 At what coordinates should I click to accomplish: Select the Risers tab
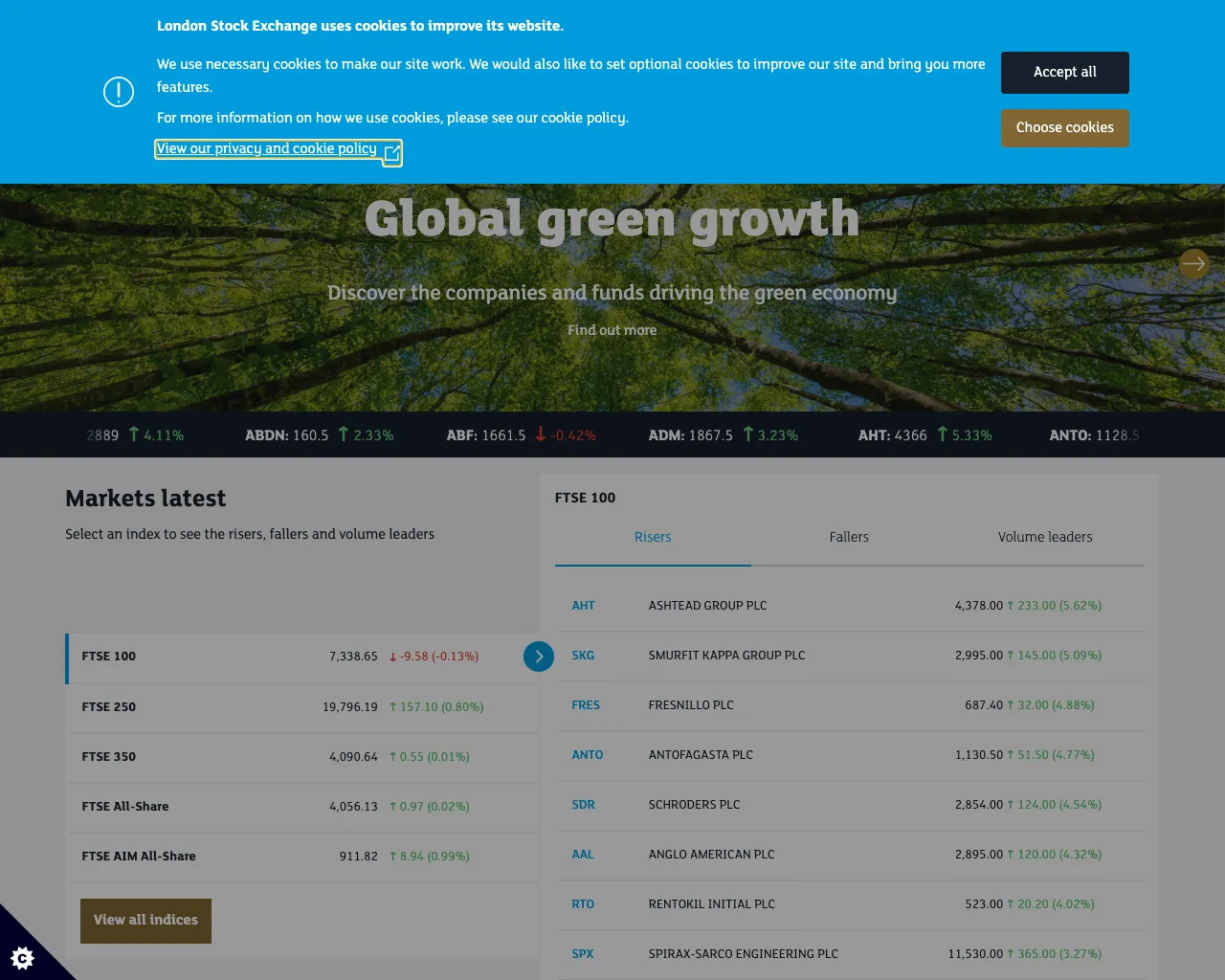click(653, 538)
